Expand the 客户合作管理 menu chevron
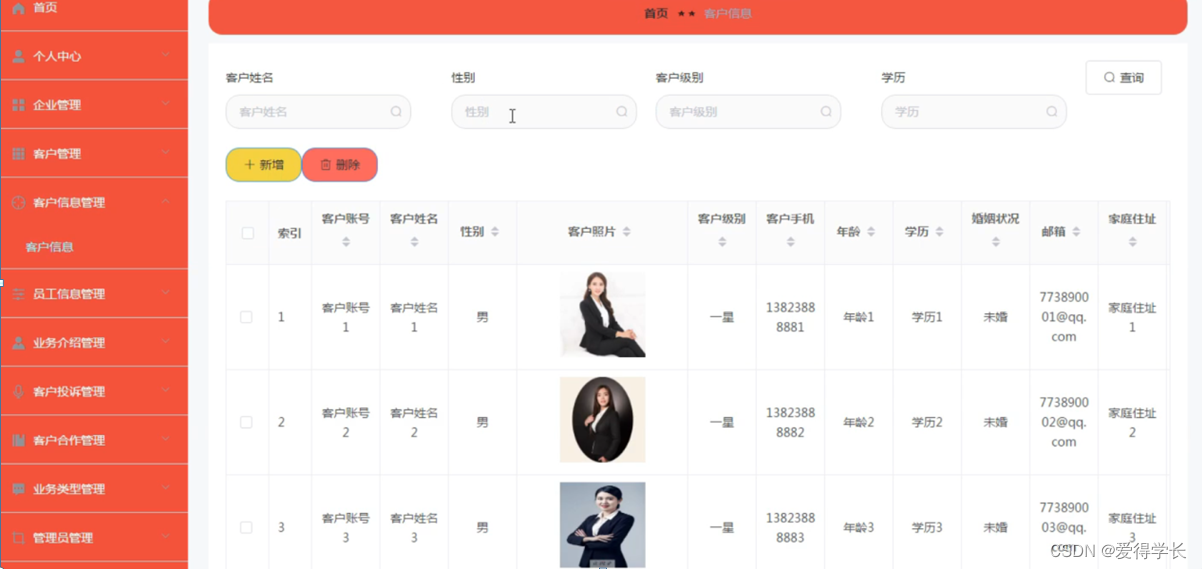The image size is (1202, 569). click(166, 439)
